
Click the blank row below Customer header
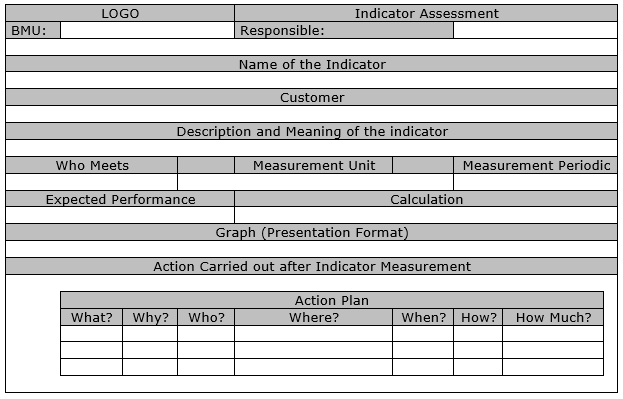[312, 114]
